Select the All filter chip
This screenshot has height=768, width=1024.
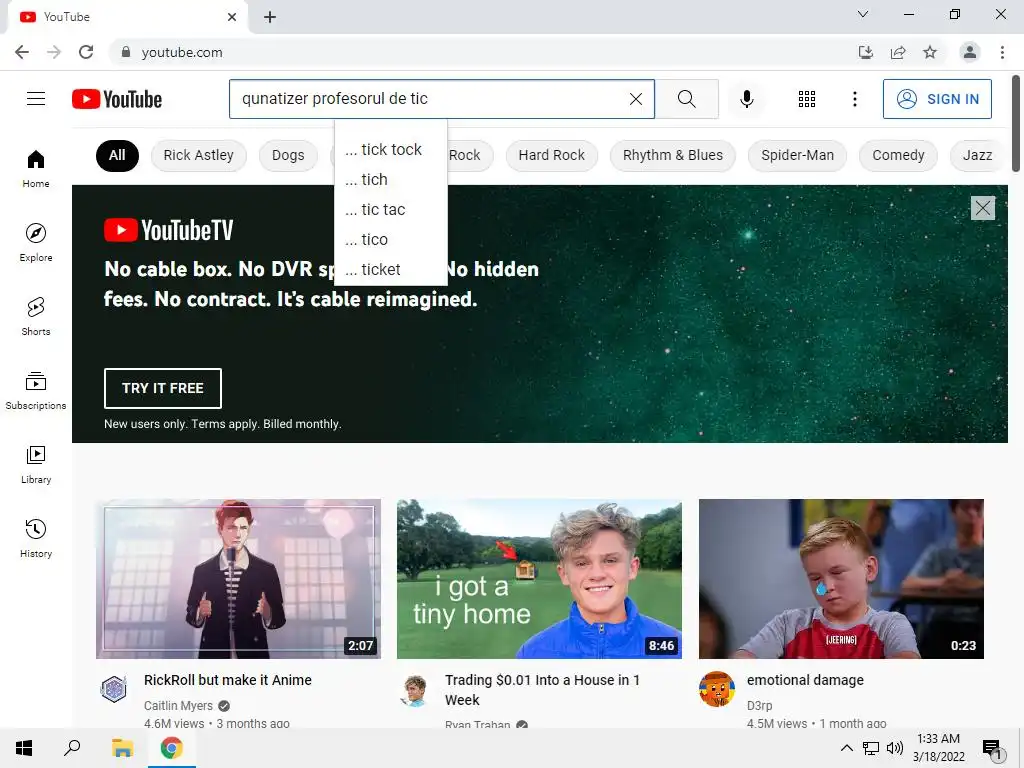[117, 155]
